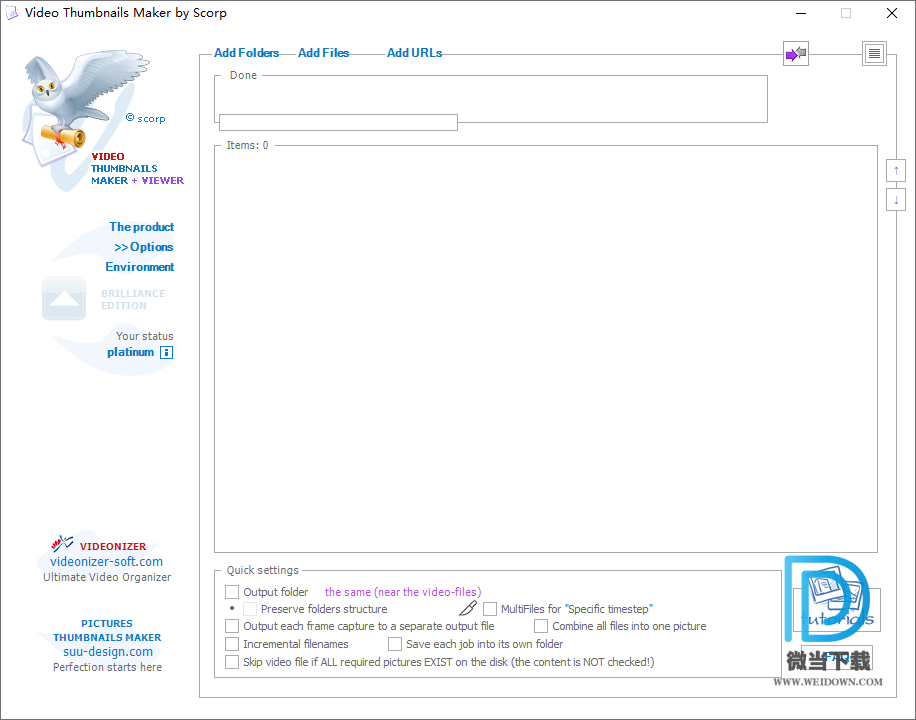
Task: Click the Videonizer logo icon
Action: [x=62, y=544]
